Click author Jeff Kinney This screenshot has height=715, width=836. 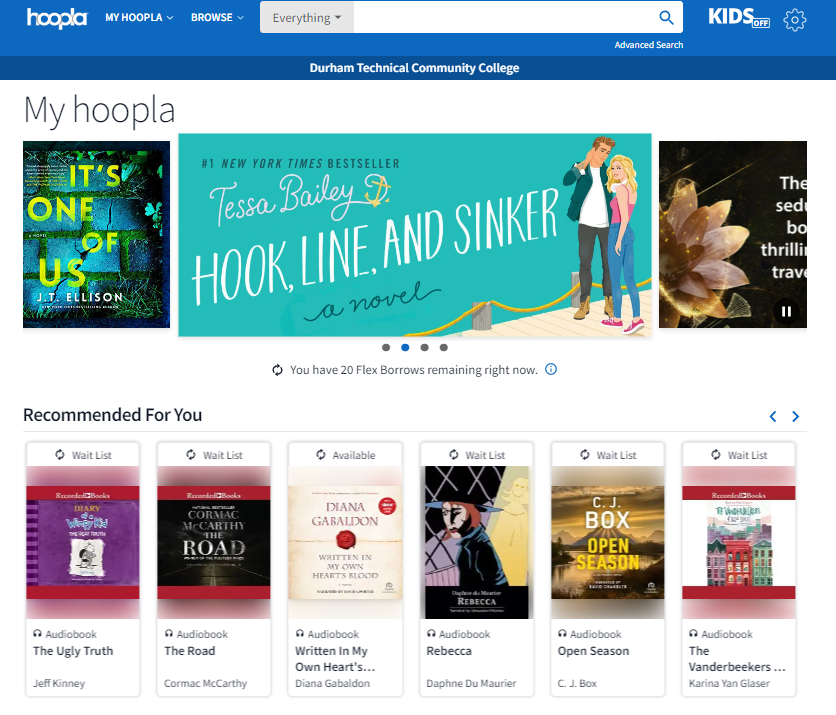(59, 683)
